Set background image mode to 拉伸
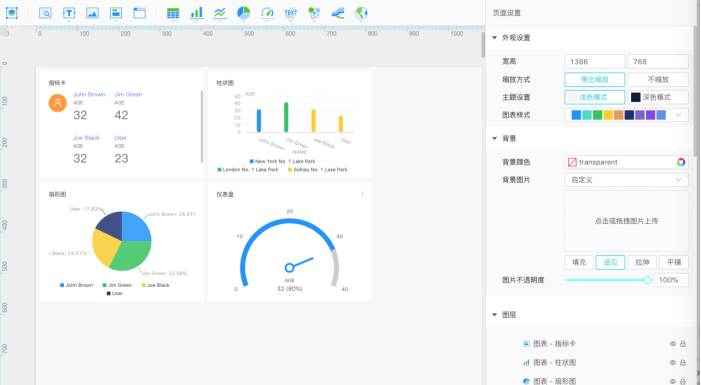701x385 pixels. 642,262
